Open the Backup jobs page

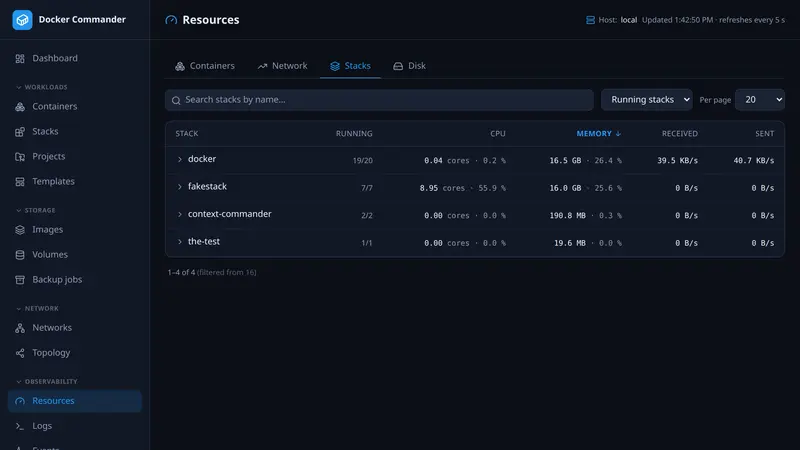74,280
